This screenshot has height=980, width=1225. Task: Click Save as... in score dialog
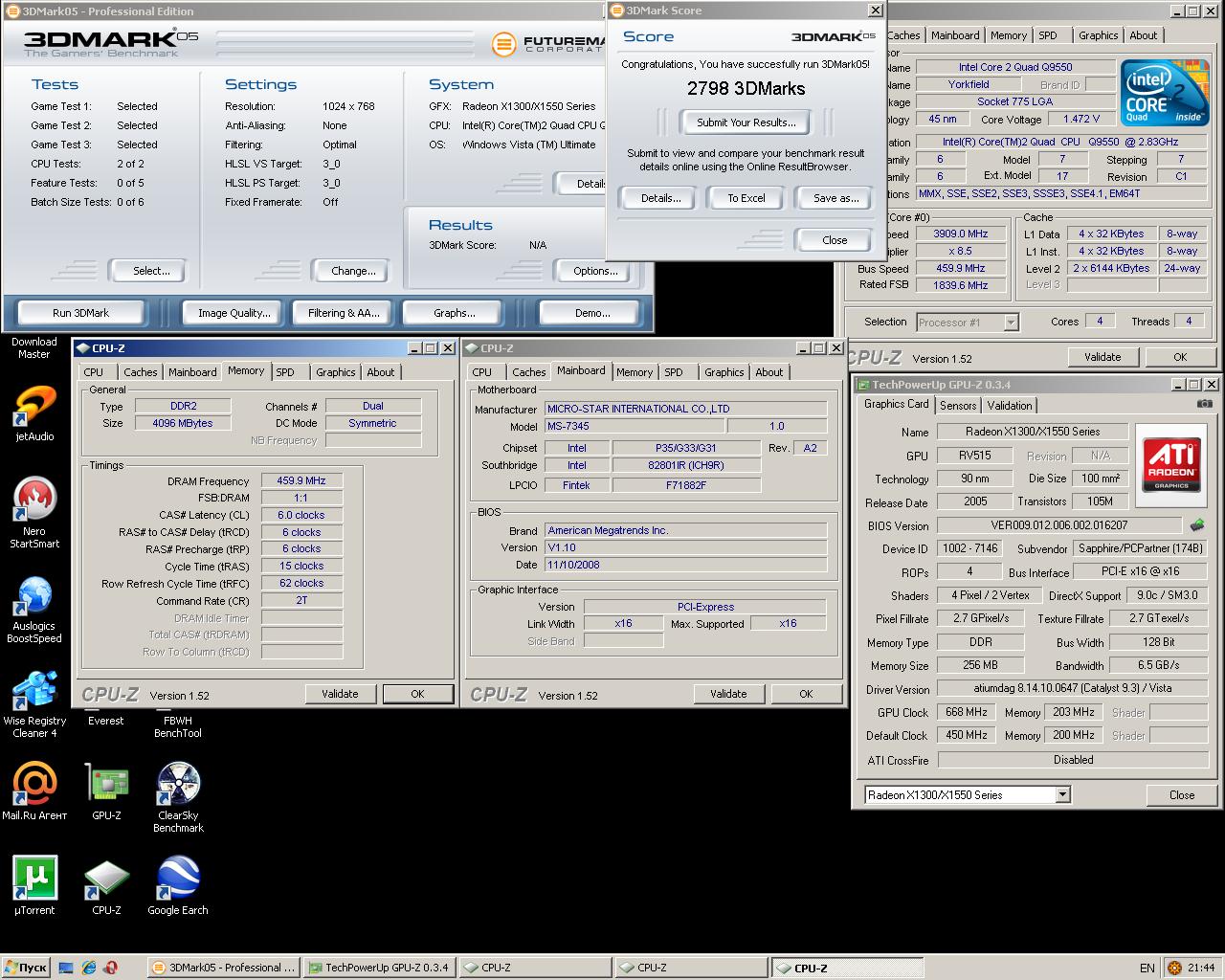[835, 198]
